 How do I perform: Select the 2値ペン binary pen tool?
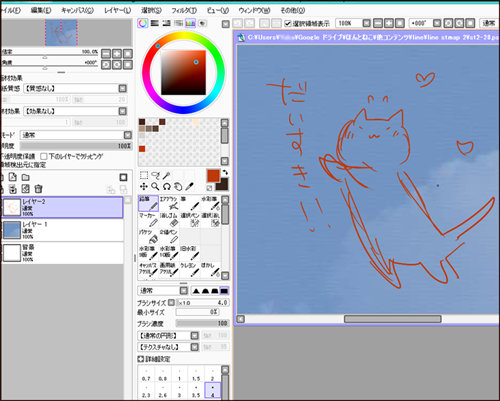point(169,236)
